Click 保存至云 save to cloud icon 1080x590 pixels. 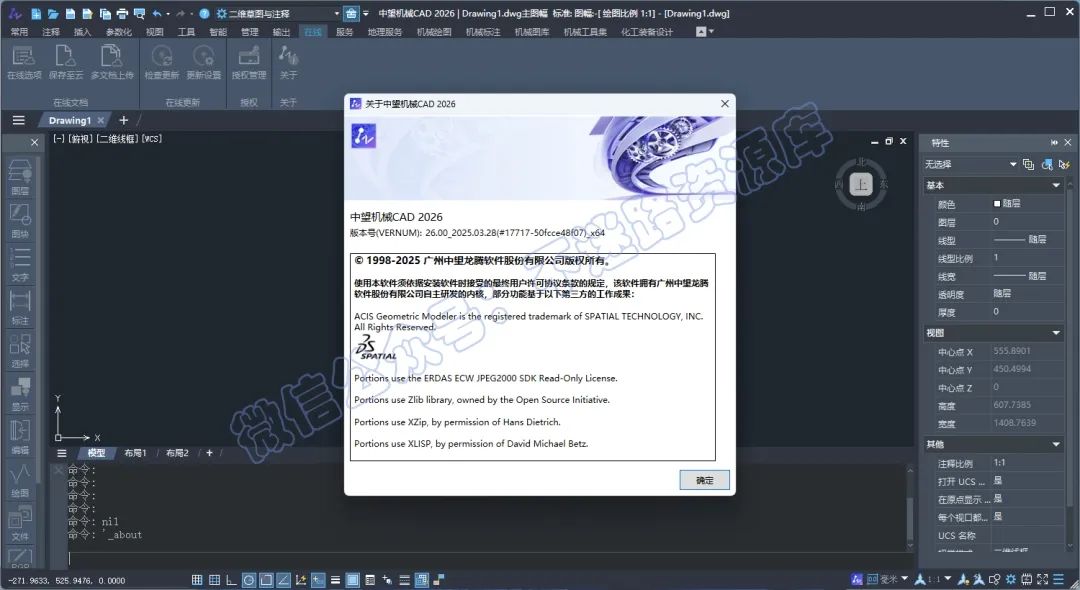pos(65,63)
